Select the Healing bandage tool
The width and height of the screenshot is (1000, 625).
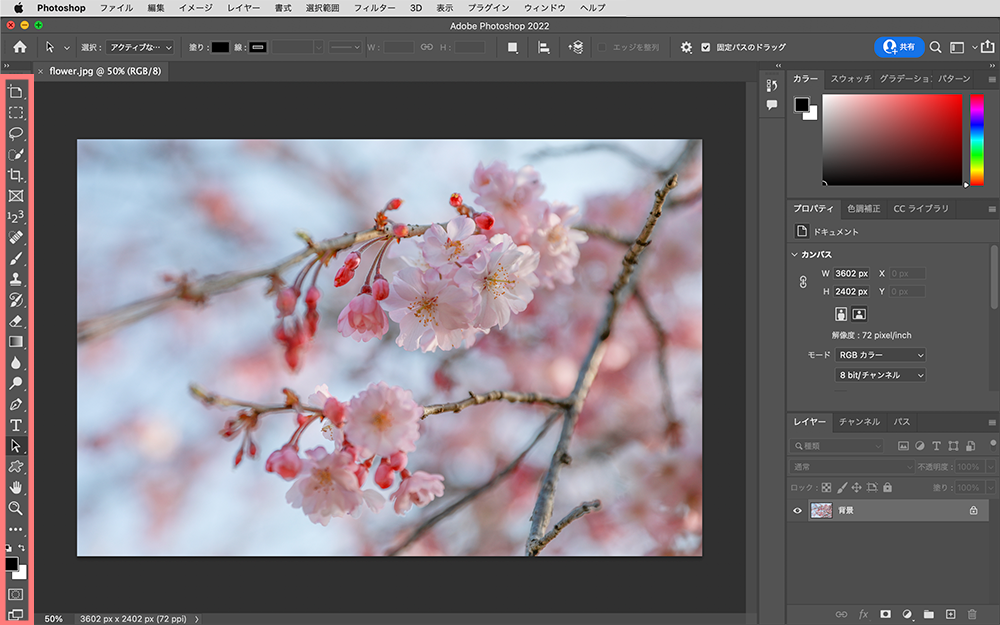(16, 237)
